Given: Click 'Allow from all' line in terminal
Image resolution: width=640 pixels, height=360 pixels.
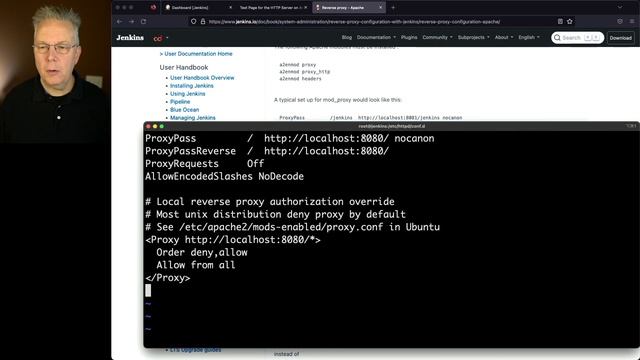Looking at the screenshot, I should pyautogui.click(x=196, y=265).
